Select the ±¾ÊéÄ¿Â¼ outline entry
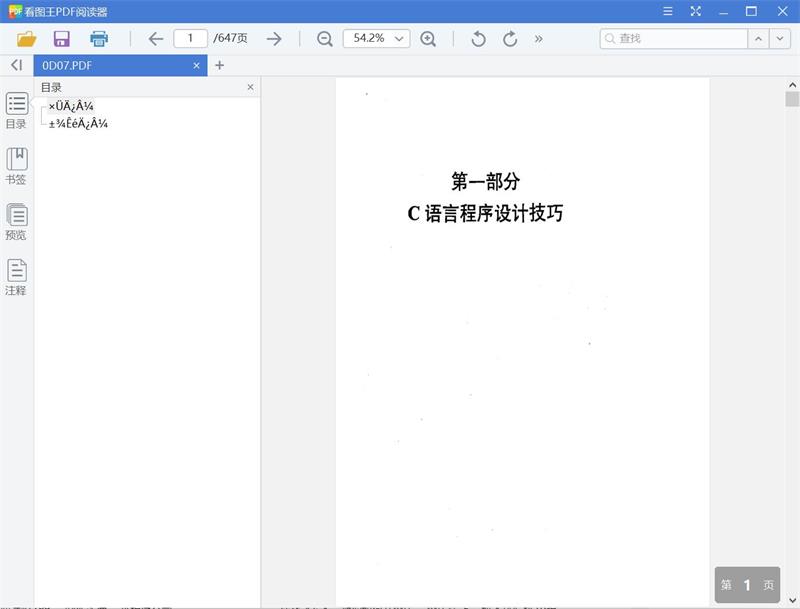The height and width of the screenshot is (609, 800). (78, 123)
